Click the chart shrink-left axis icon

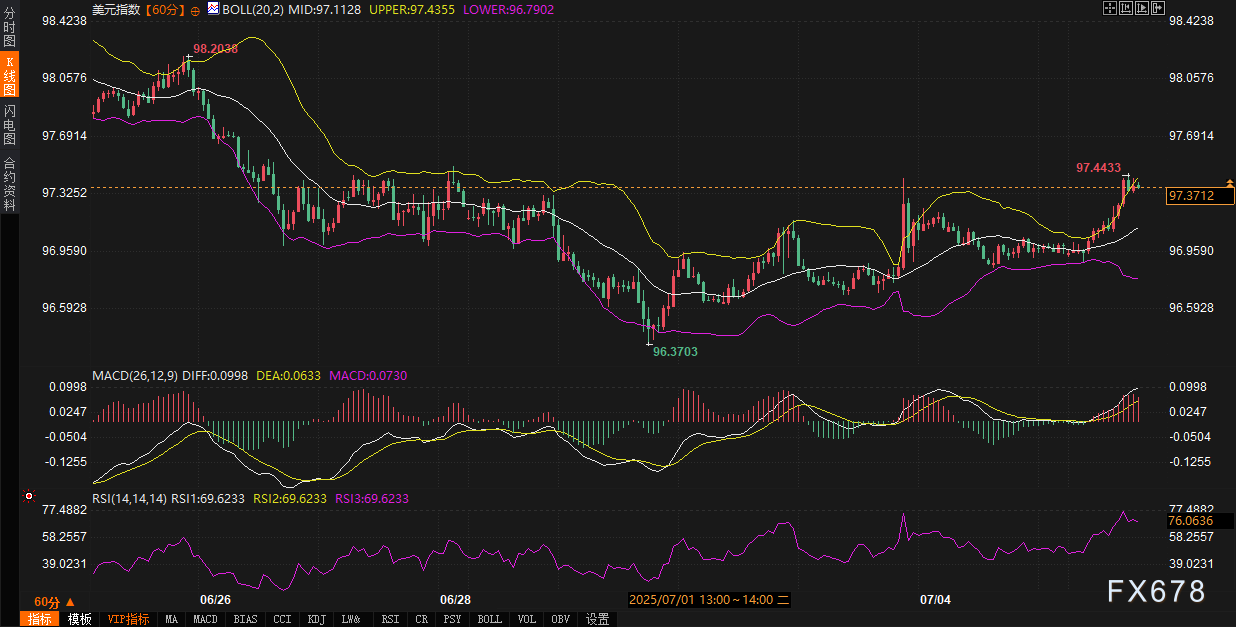tap(1125, 8)
